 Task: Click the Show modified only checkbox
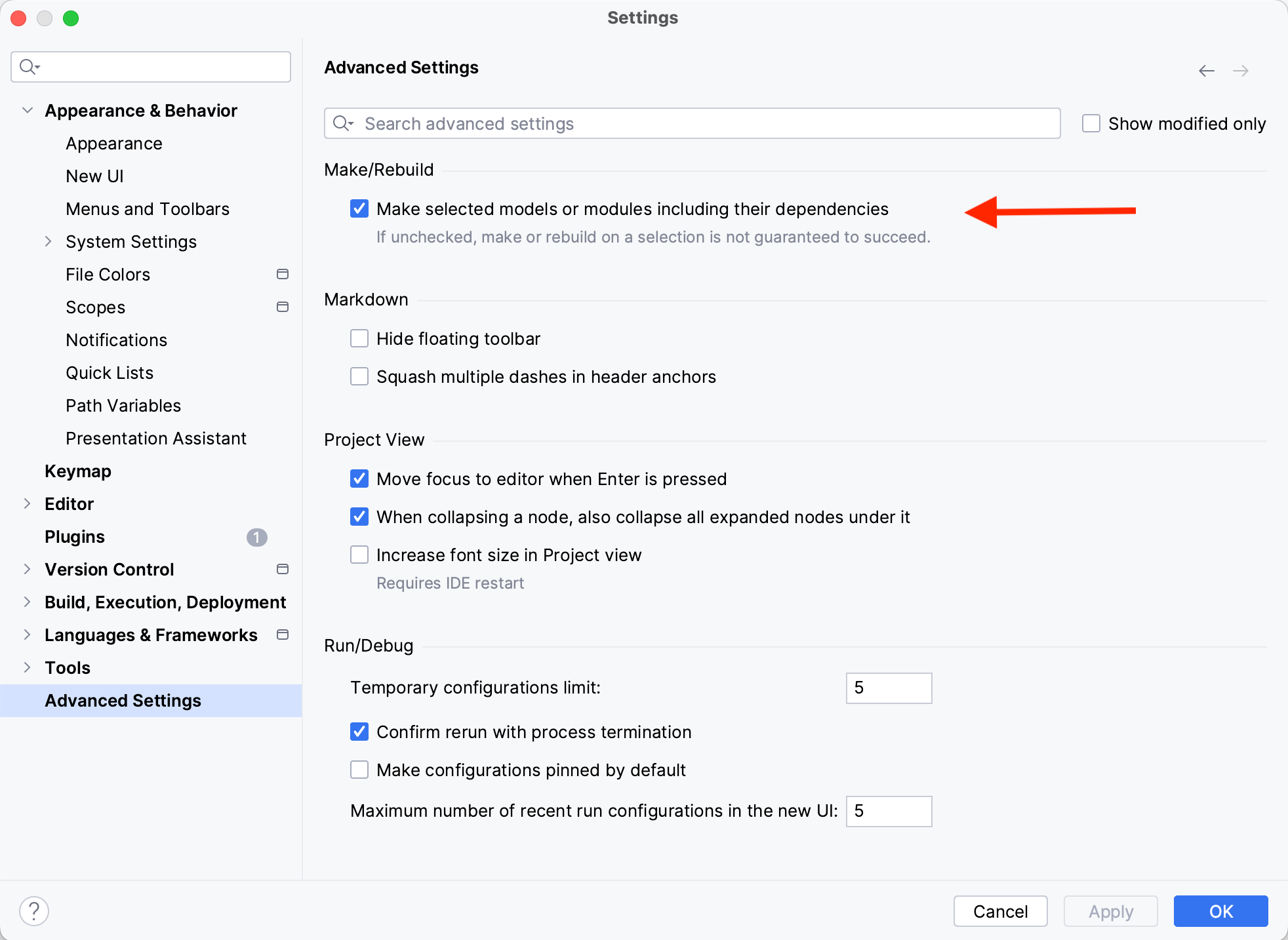(x=1092, y=123)
